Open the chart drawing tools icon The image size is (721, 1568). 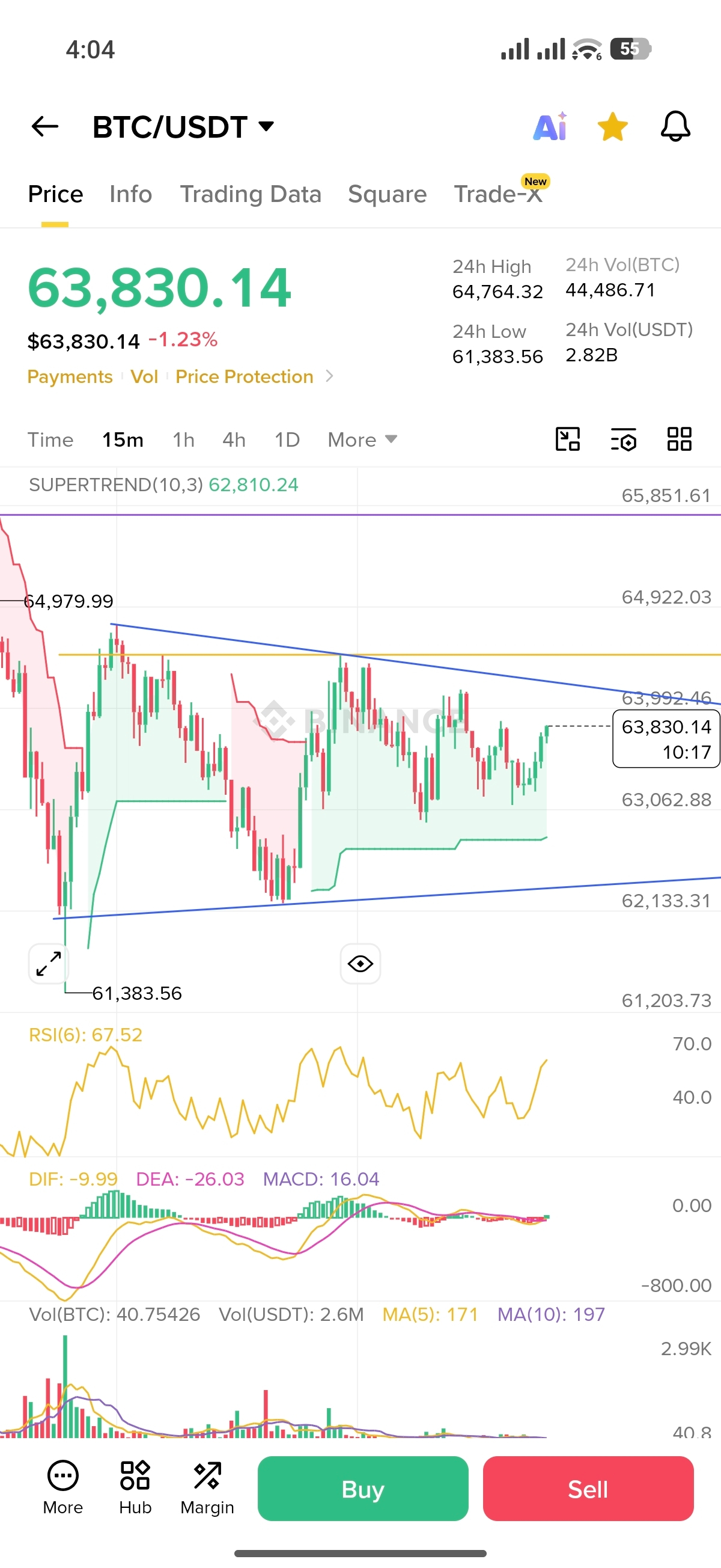point(568,439)
